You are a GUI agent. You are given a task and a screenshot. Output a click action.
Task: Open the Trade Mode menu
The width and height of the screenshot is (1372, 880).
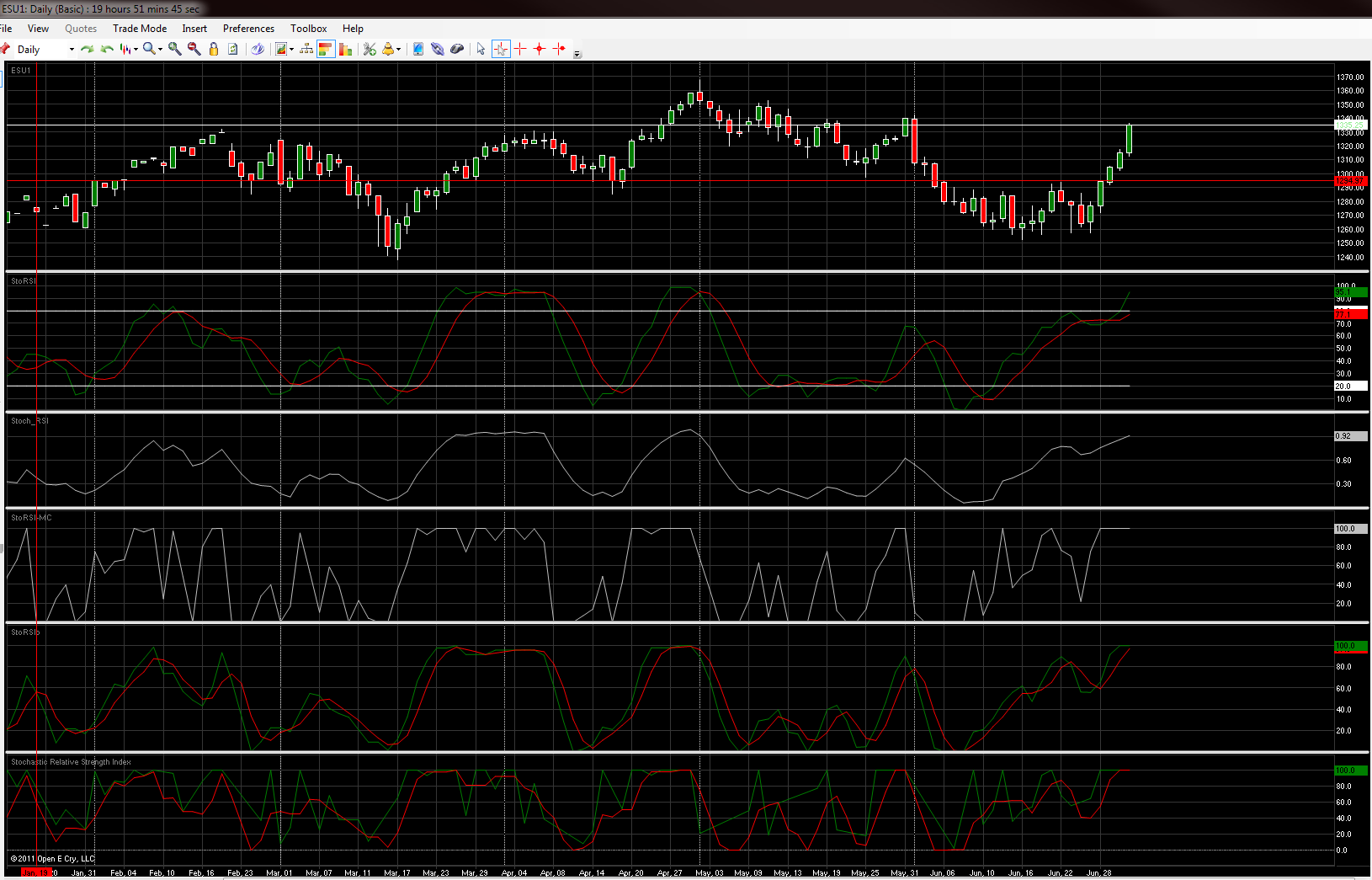[x=140, y=29]
